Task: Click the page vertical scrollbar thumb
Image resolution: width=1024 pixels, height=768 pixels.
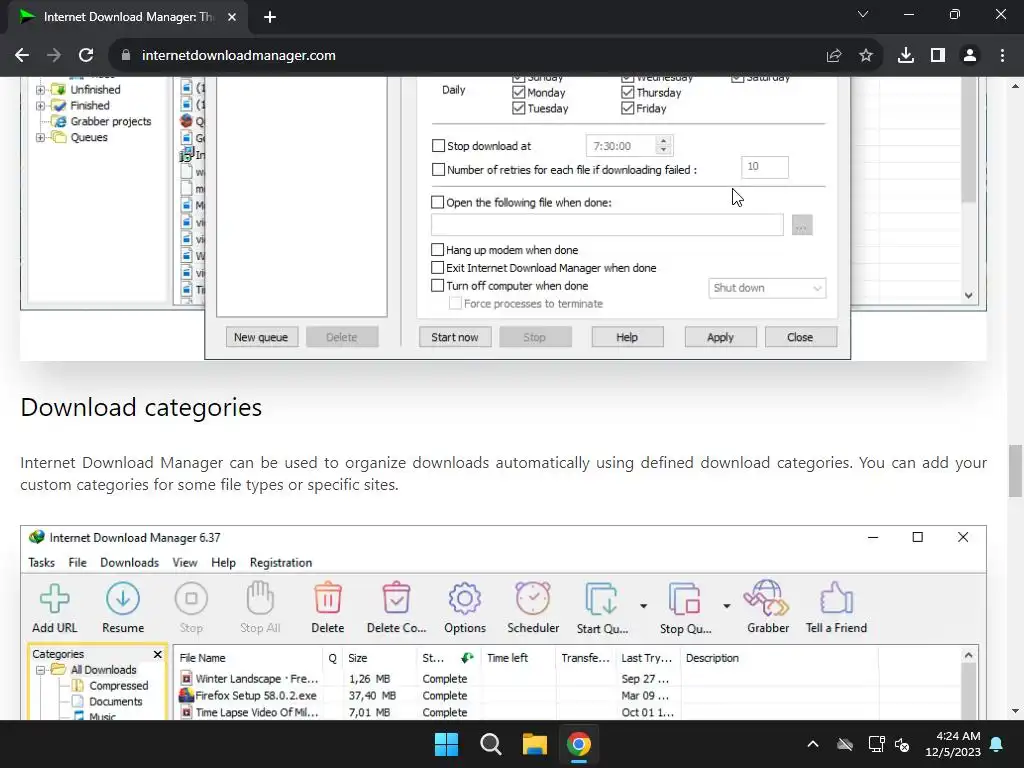Action: click(1016, 471)
